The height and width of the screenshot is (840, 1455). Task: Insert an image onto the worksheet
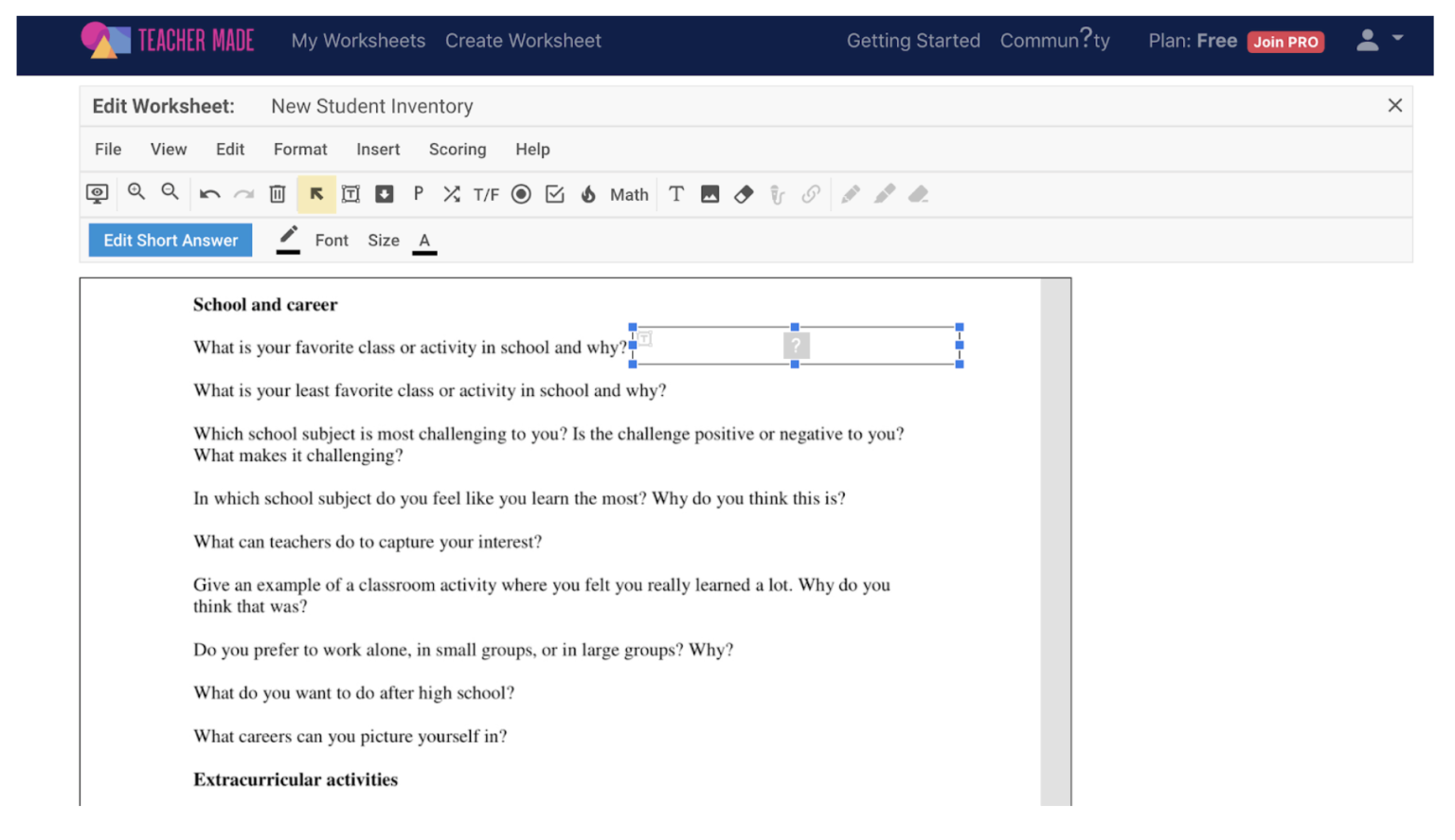[710, 194]
